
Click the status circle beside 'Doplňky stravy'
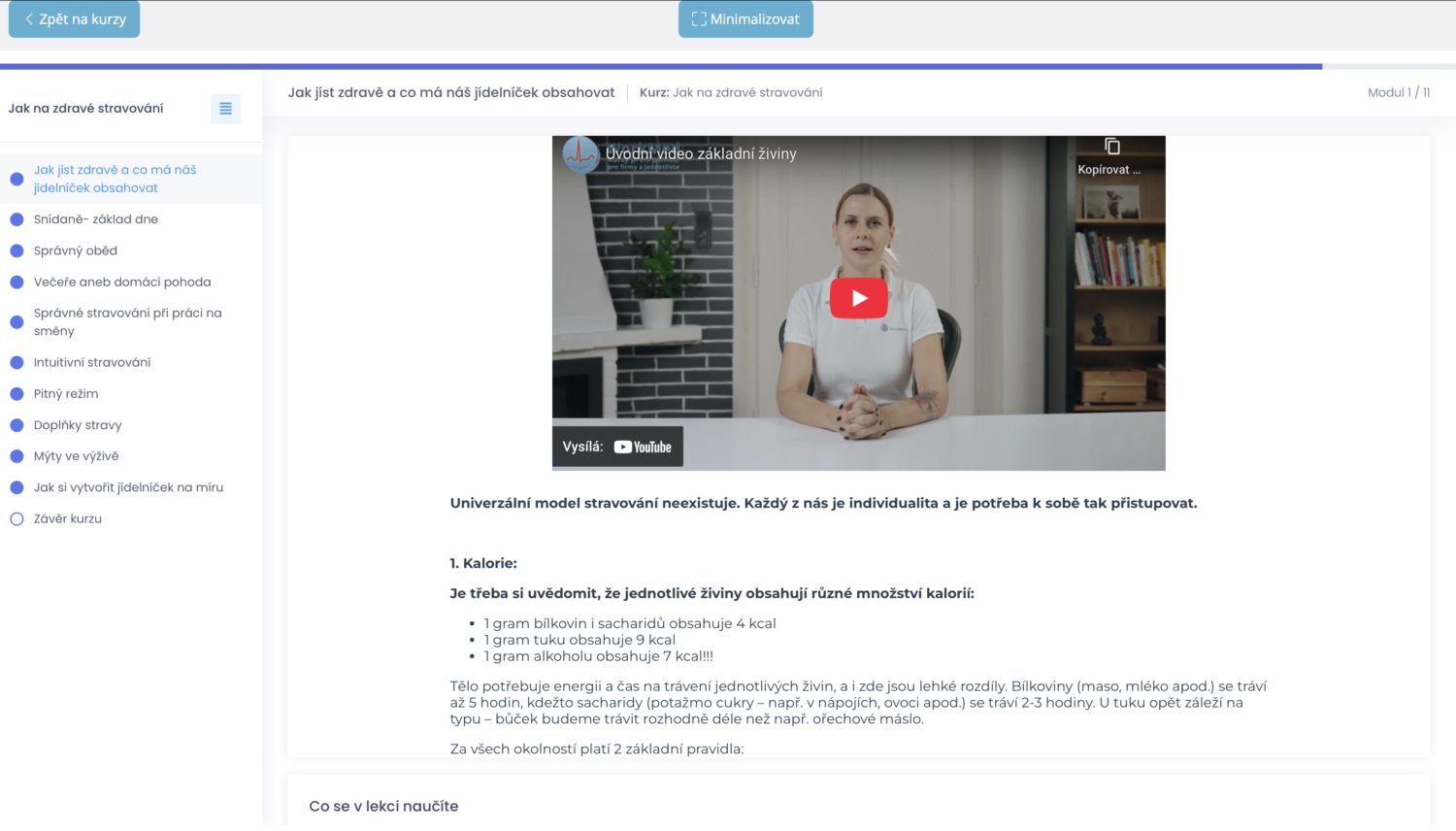pos(17,425)
